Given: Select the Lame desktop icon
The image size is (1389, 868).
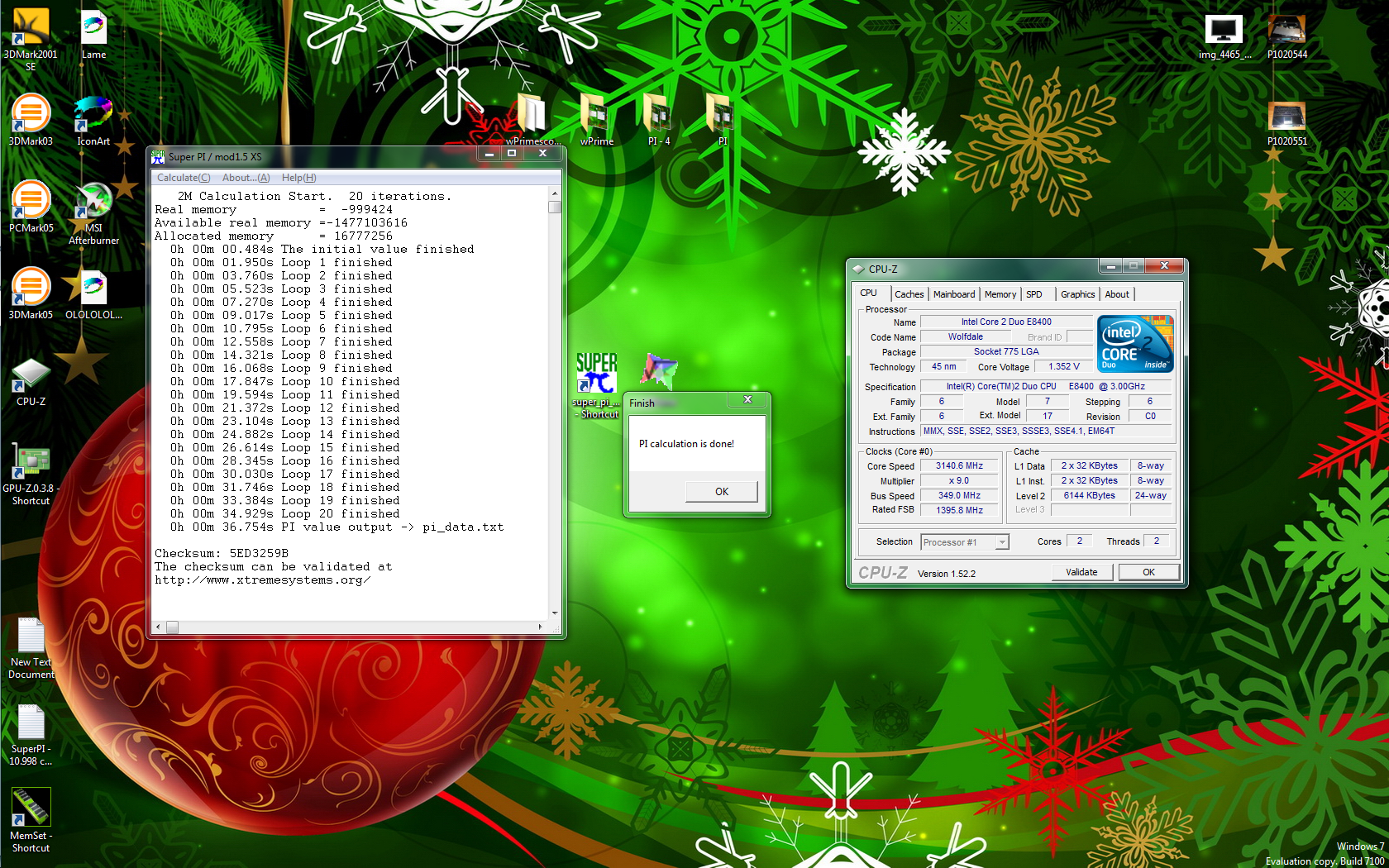Looking at the screenshot, I should click(x=93, y=36).
